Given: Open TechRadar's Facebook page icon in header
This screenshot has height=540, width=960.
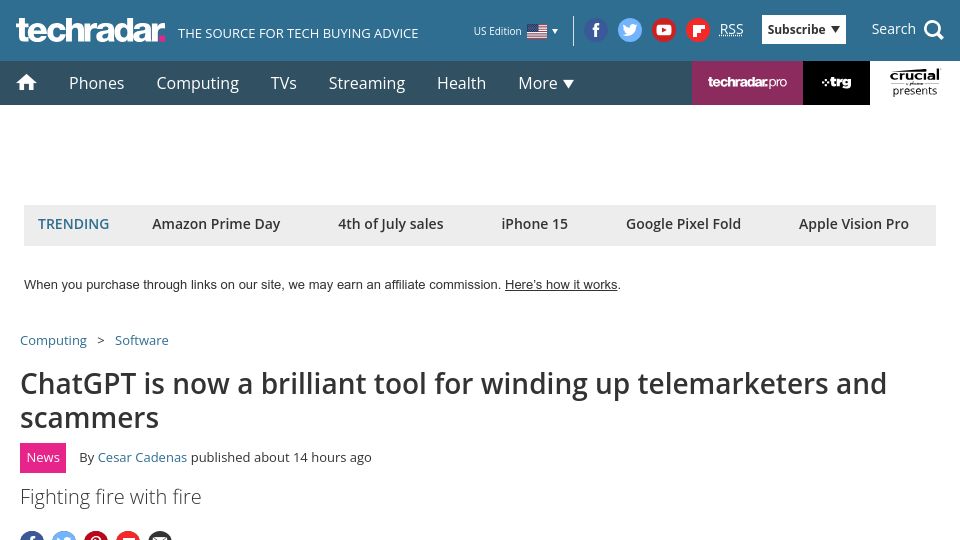Looking at the screenshot, I should [x=595, y=29].
